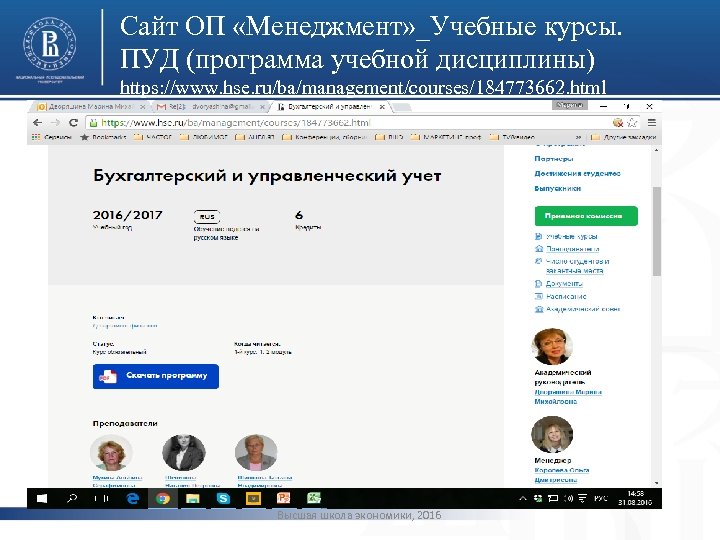Click the green Приемная комиссия button
This screenshot has height=540, width=720.
tap(586, 216)
